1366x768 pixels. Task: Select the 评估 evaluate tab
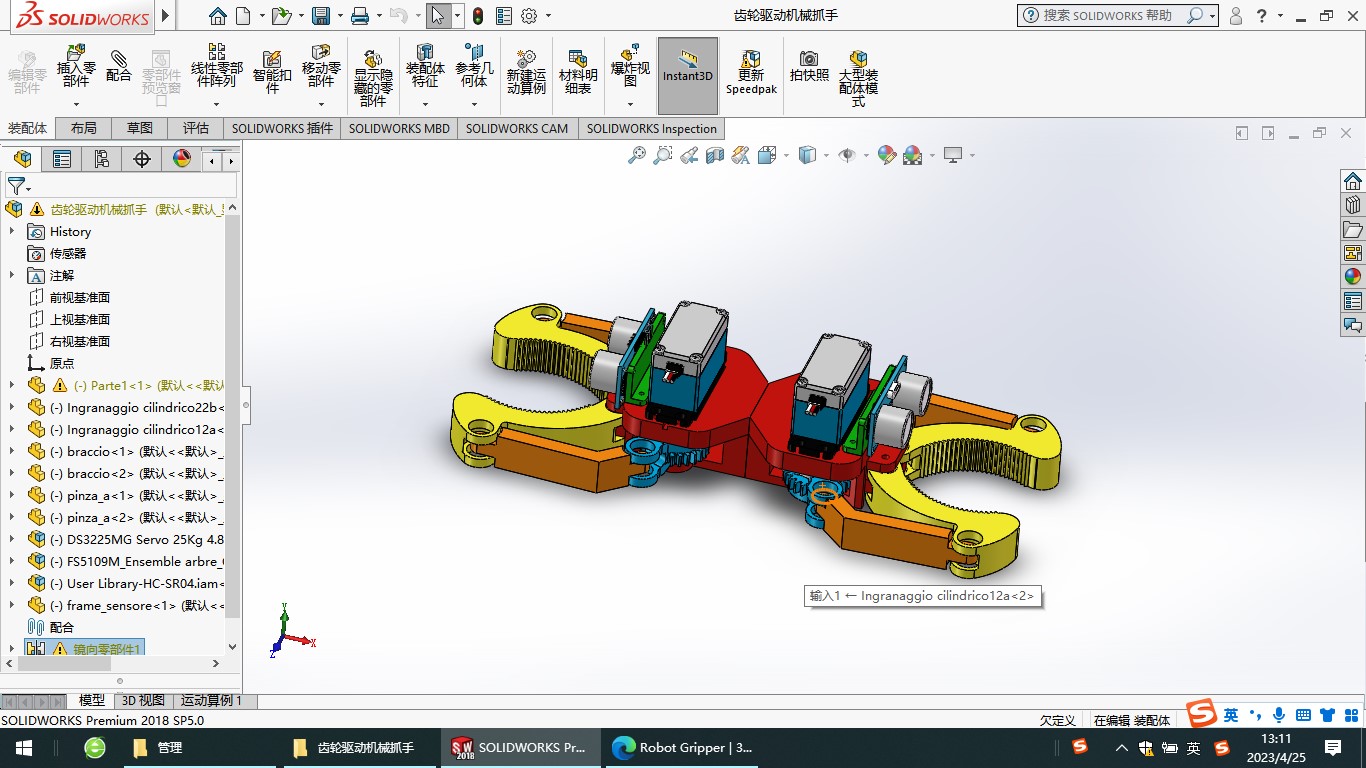pyautogui.click(x=196, y=128)
